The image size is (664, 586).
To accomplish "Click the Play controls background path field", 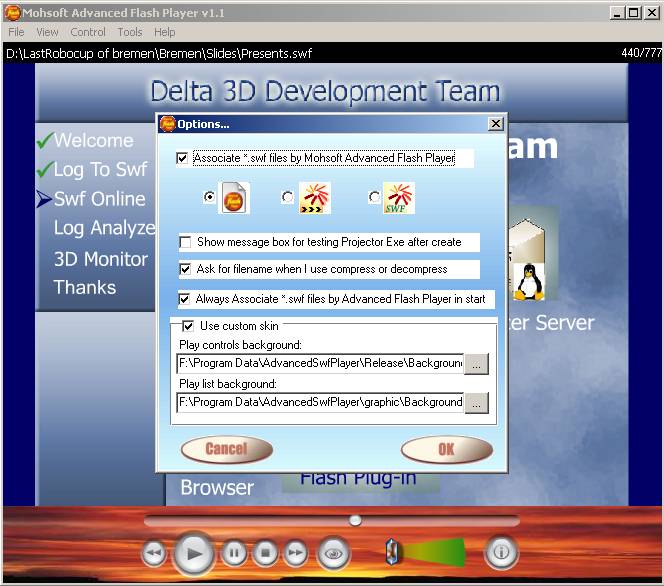I will (320, 364).
